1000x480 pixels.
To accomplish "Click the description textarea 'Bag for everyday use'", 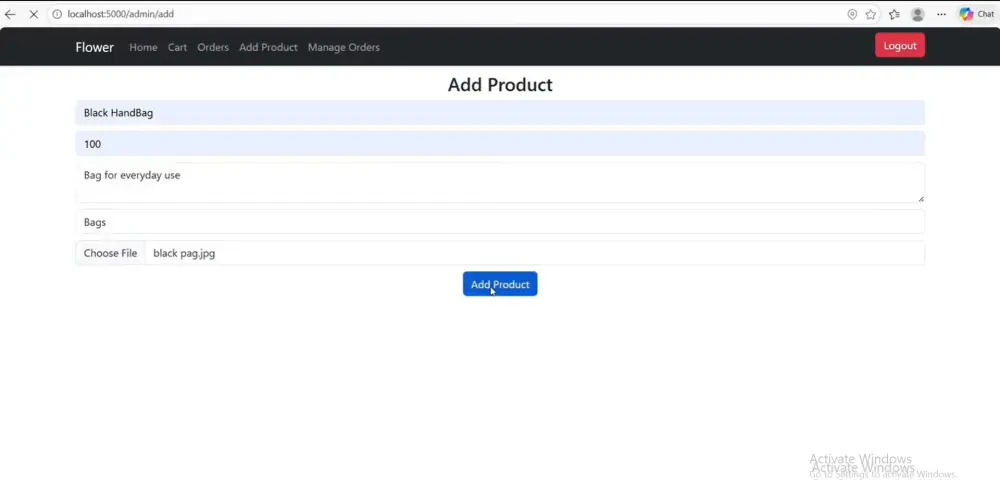I will click(x=500, y=182).
